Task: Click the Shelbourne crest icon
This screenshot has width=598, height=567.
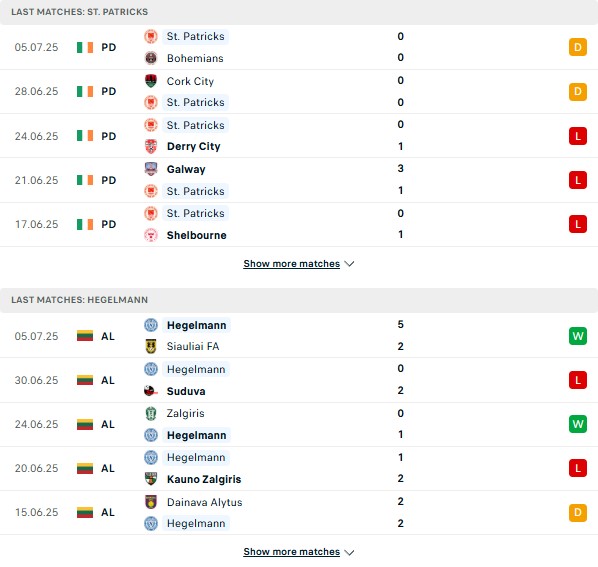Action: tap(151, 235)
